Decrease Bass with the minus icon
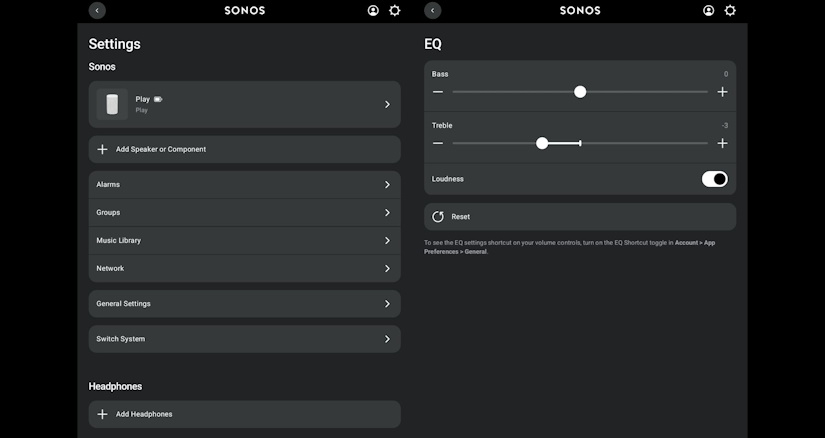Screen dimensions: 825x438 [438, 92]
